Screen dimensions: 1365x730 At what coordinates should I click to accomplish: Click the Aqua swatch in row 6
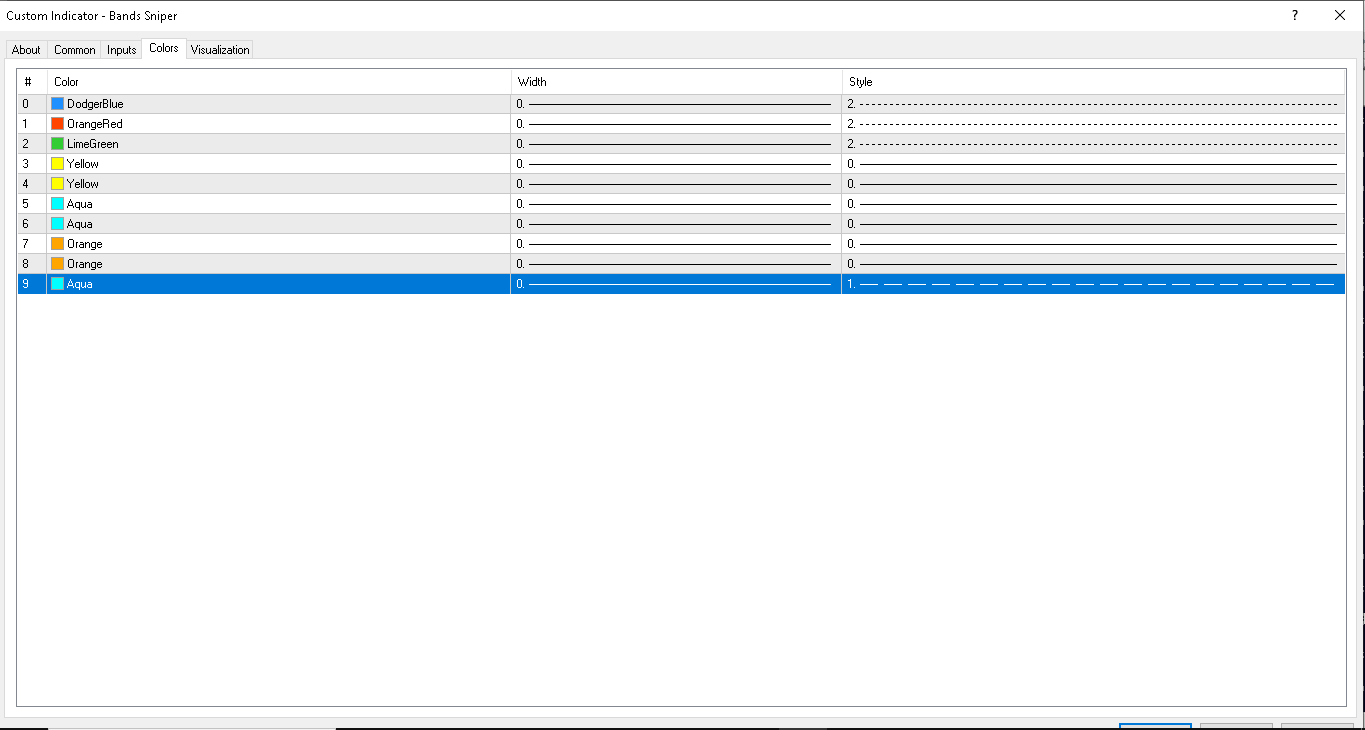(58, 224)
